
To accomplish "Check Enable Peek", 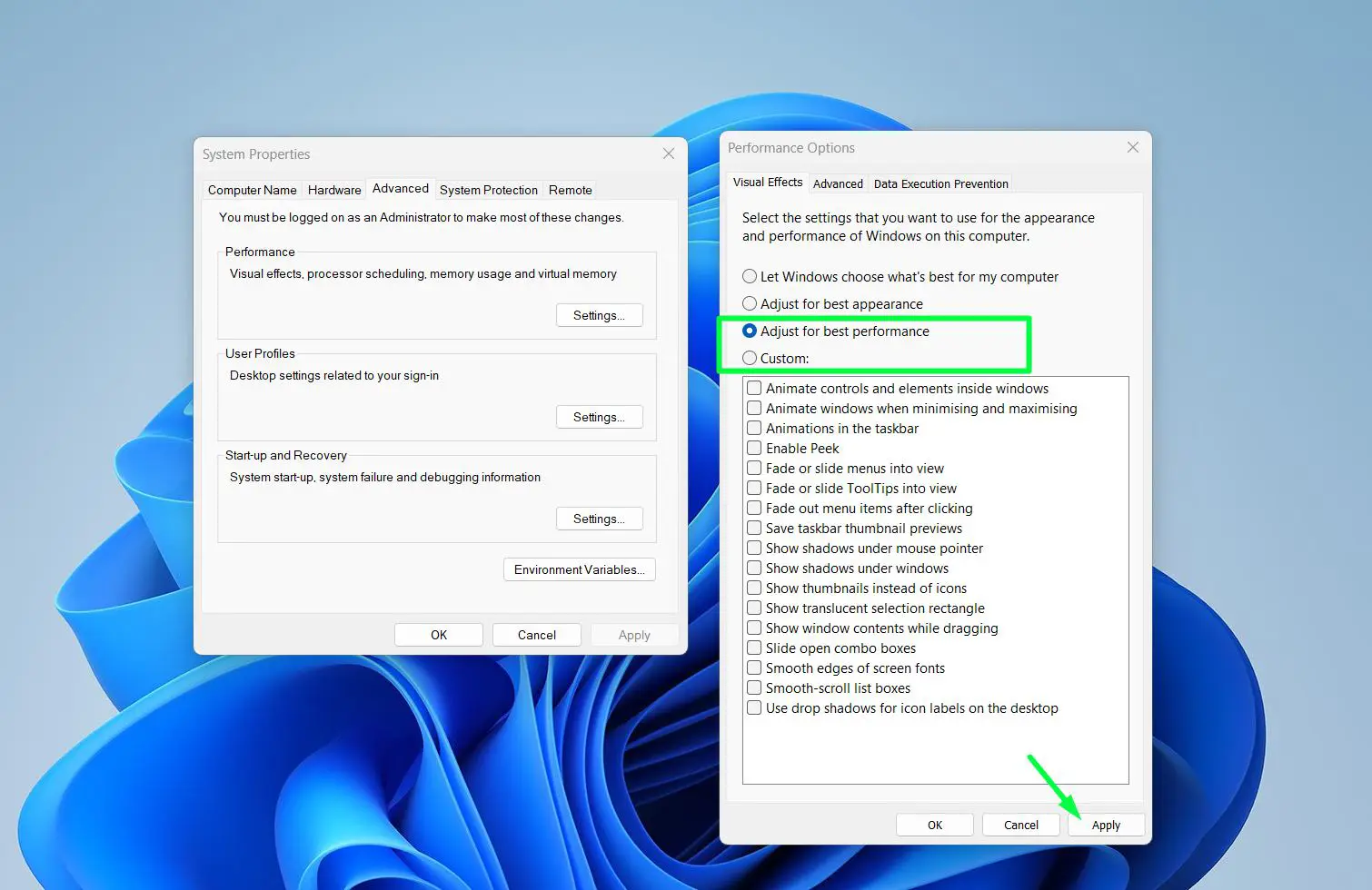I will [x=754, y=448].
